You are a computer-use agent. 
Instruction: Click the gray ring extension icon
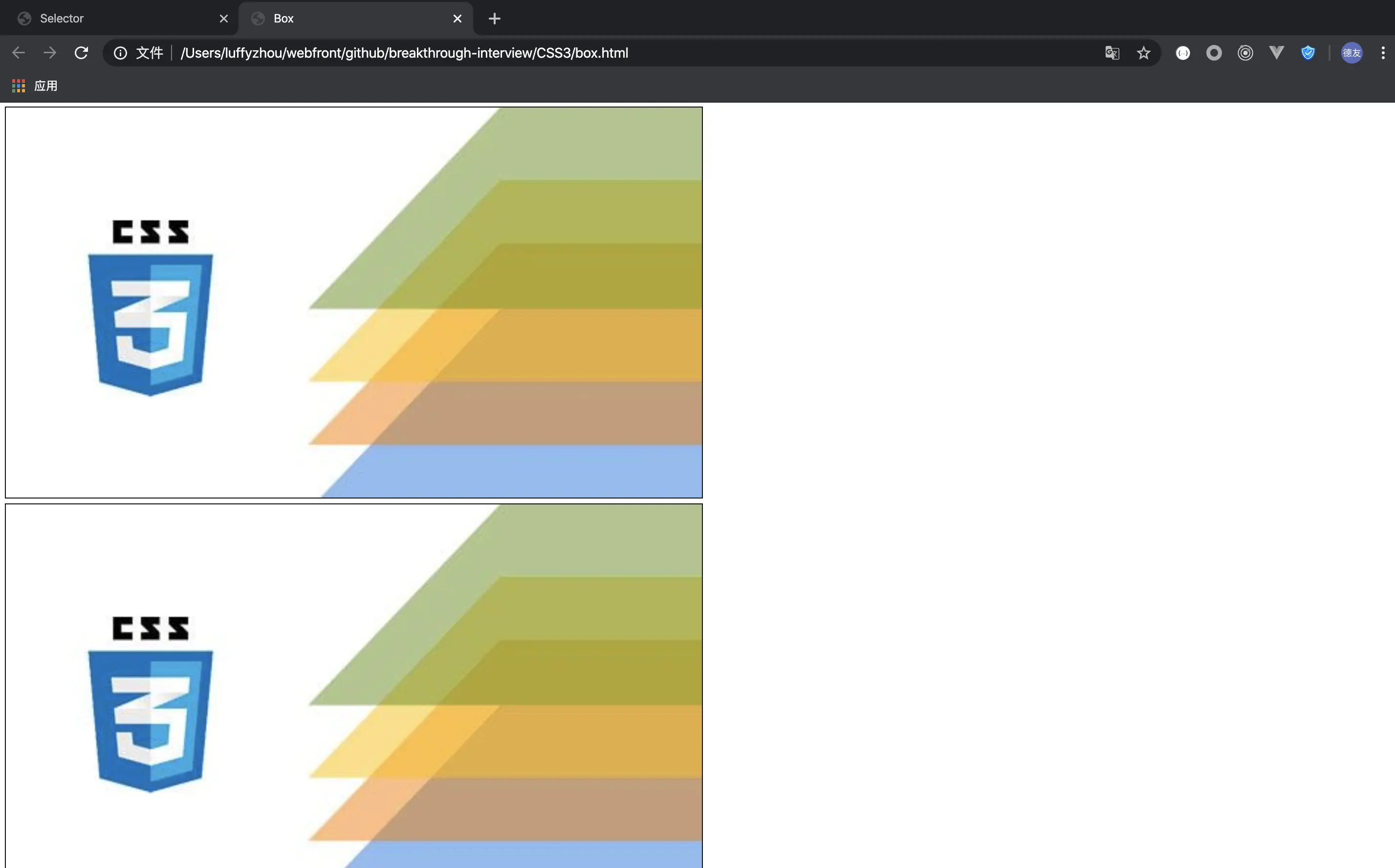(x=1214, y=53)
